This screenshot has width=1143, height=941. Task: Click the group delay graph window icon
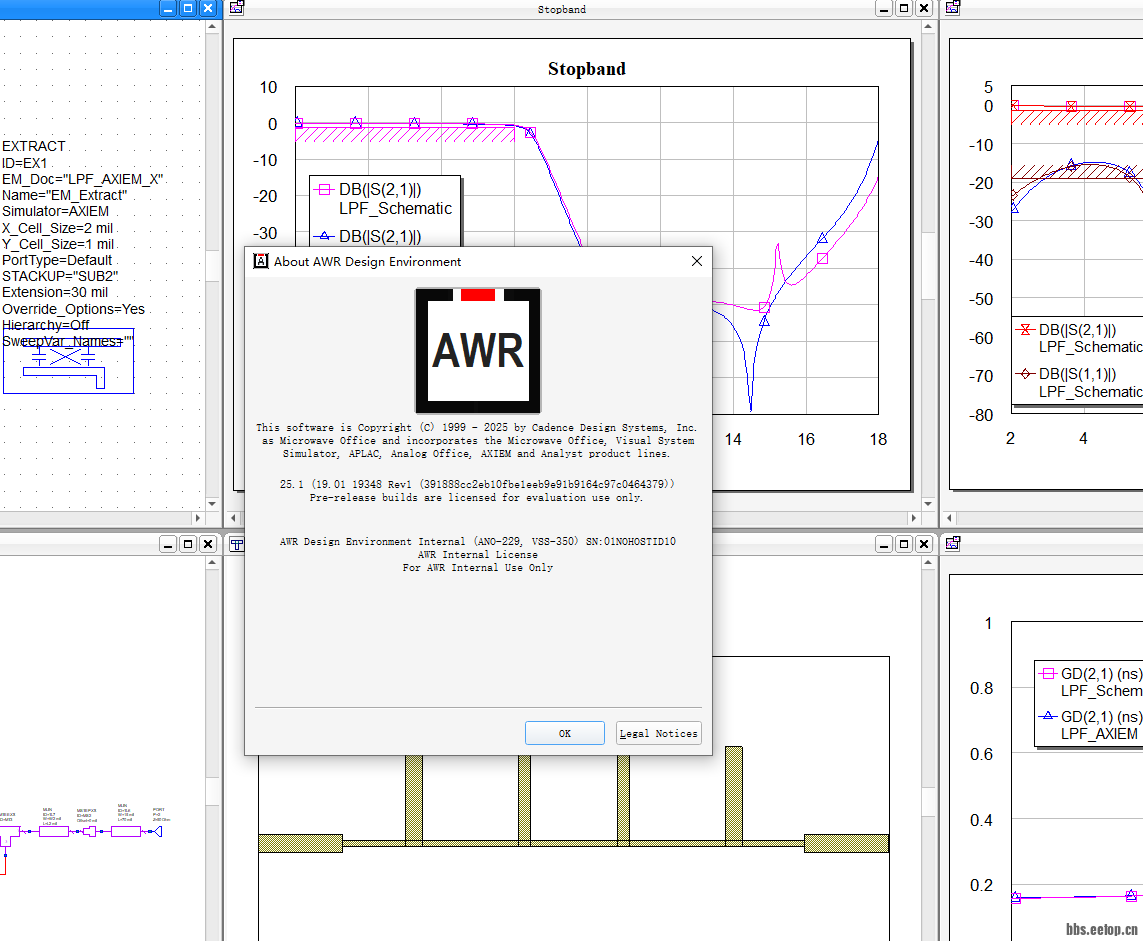tap(952, 544)
